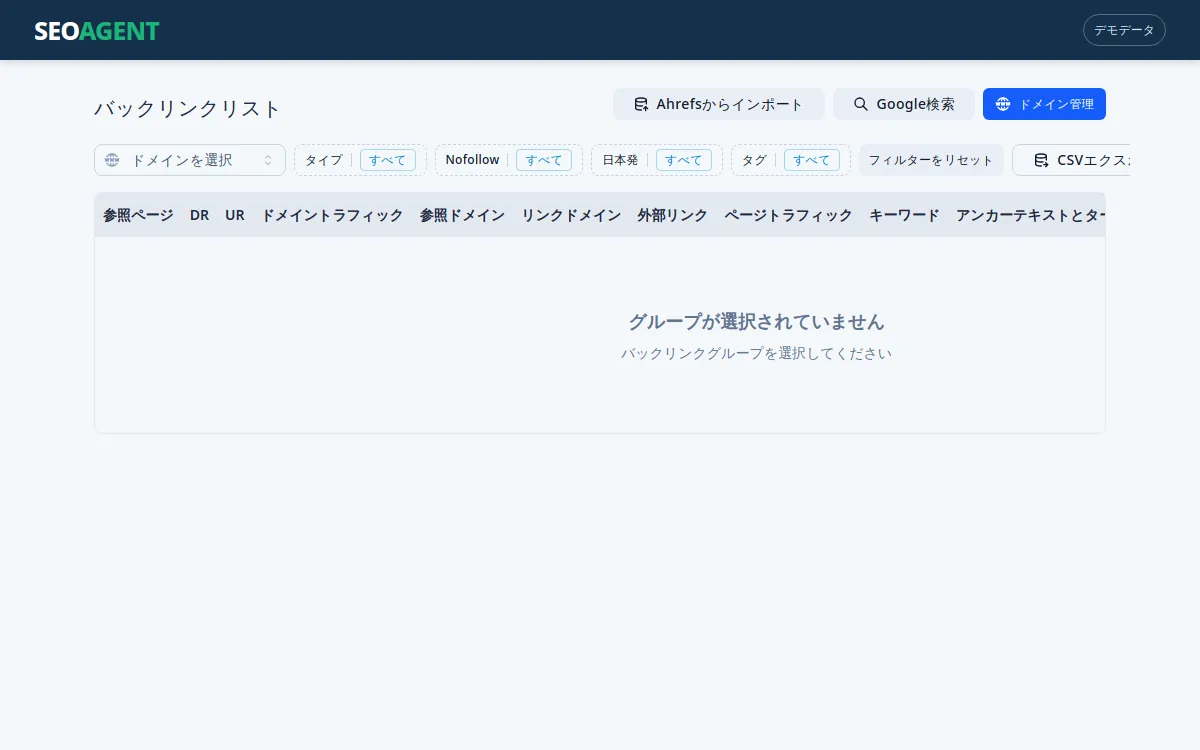Click the デモデータ button
Screen dimensions: 1200x750
point(1124,30)
